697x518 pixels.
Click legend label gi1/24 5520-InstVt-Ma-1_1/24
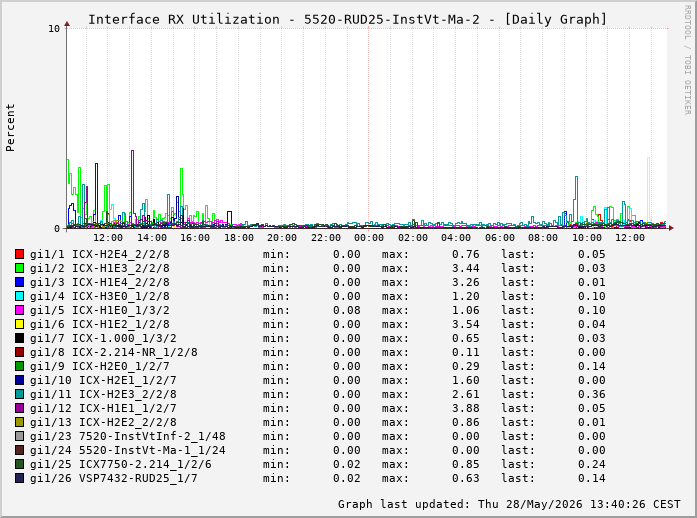coord(128,450)
